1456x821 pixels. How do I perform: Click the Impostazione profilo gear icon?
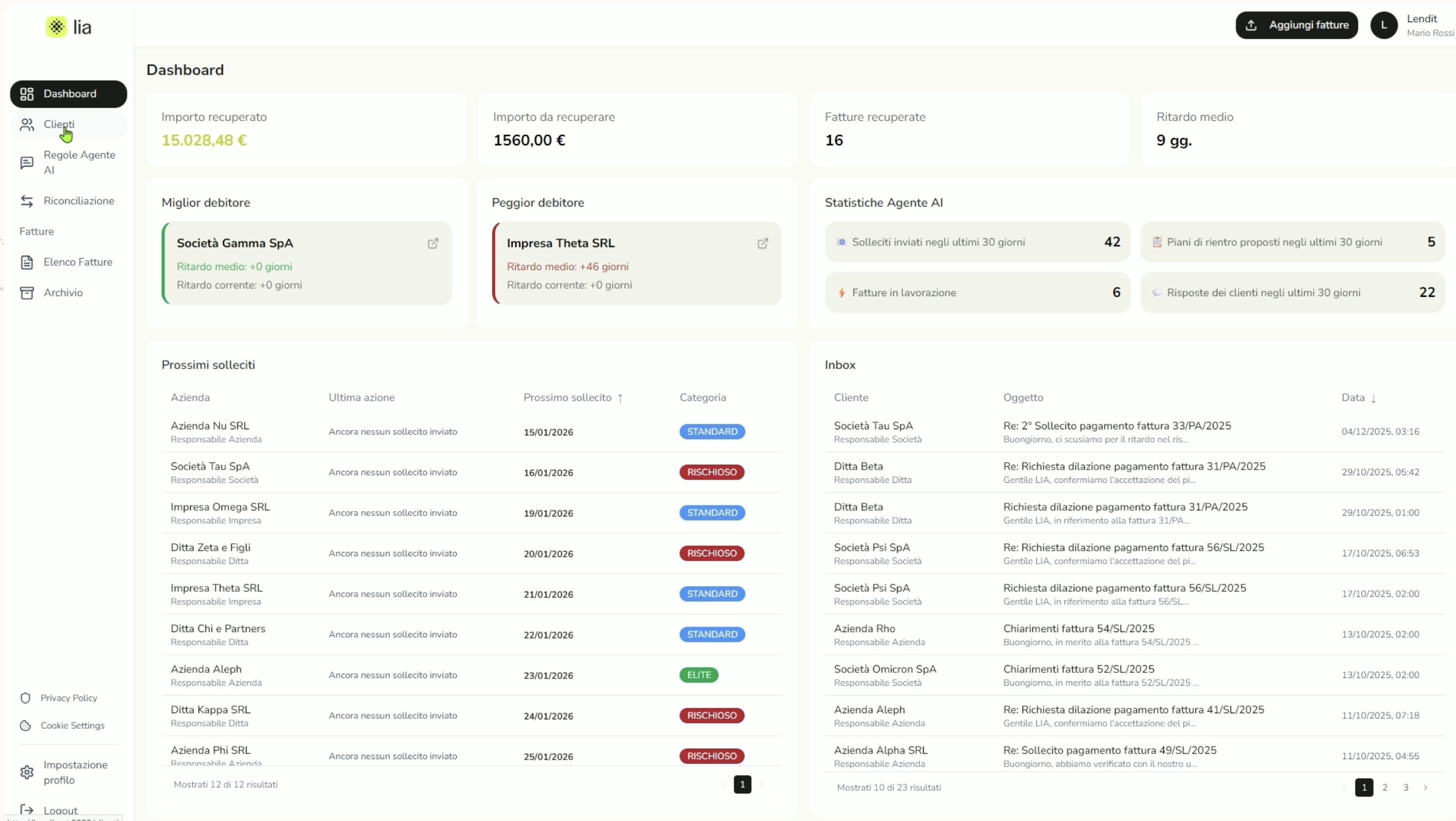click(x=27, y=772)
